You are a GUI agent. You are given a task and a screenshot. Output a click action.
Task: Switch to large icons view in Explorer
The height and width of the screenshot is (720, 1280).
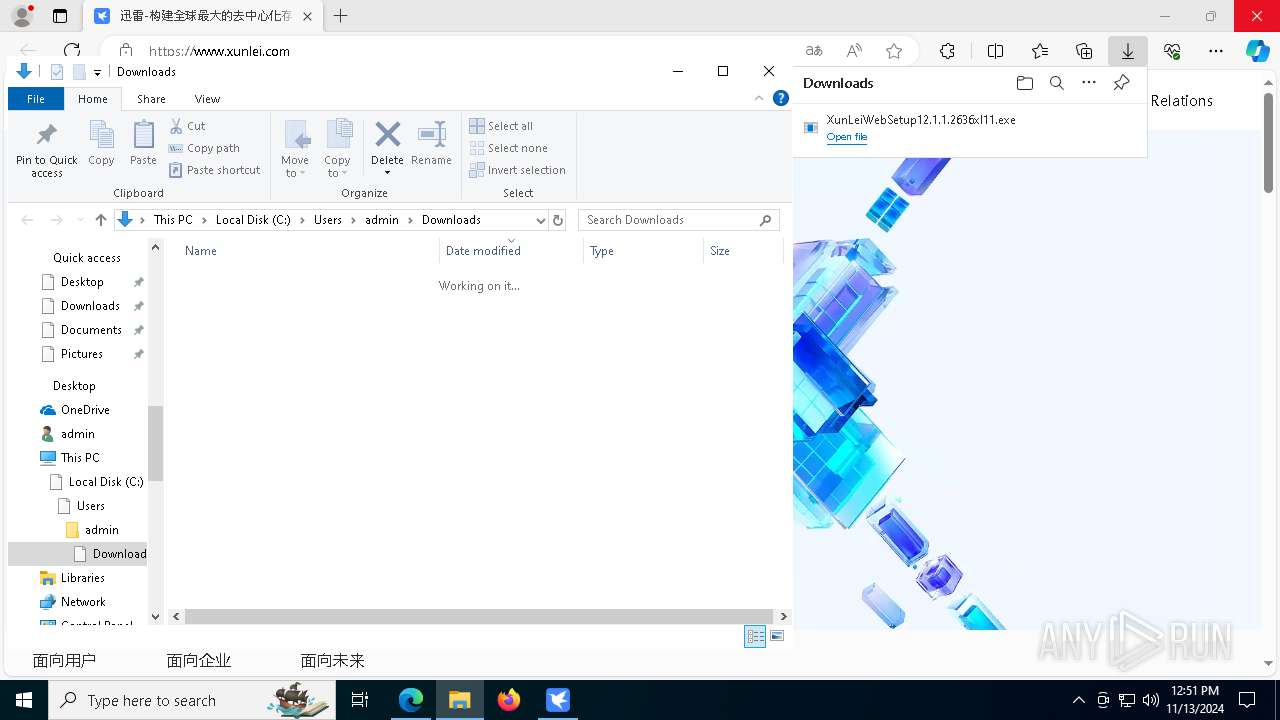click(x=777, y=636)
